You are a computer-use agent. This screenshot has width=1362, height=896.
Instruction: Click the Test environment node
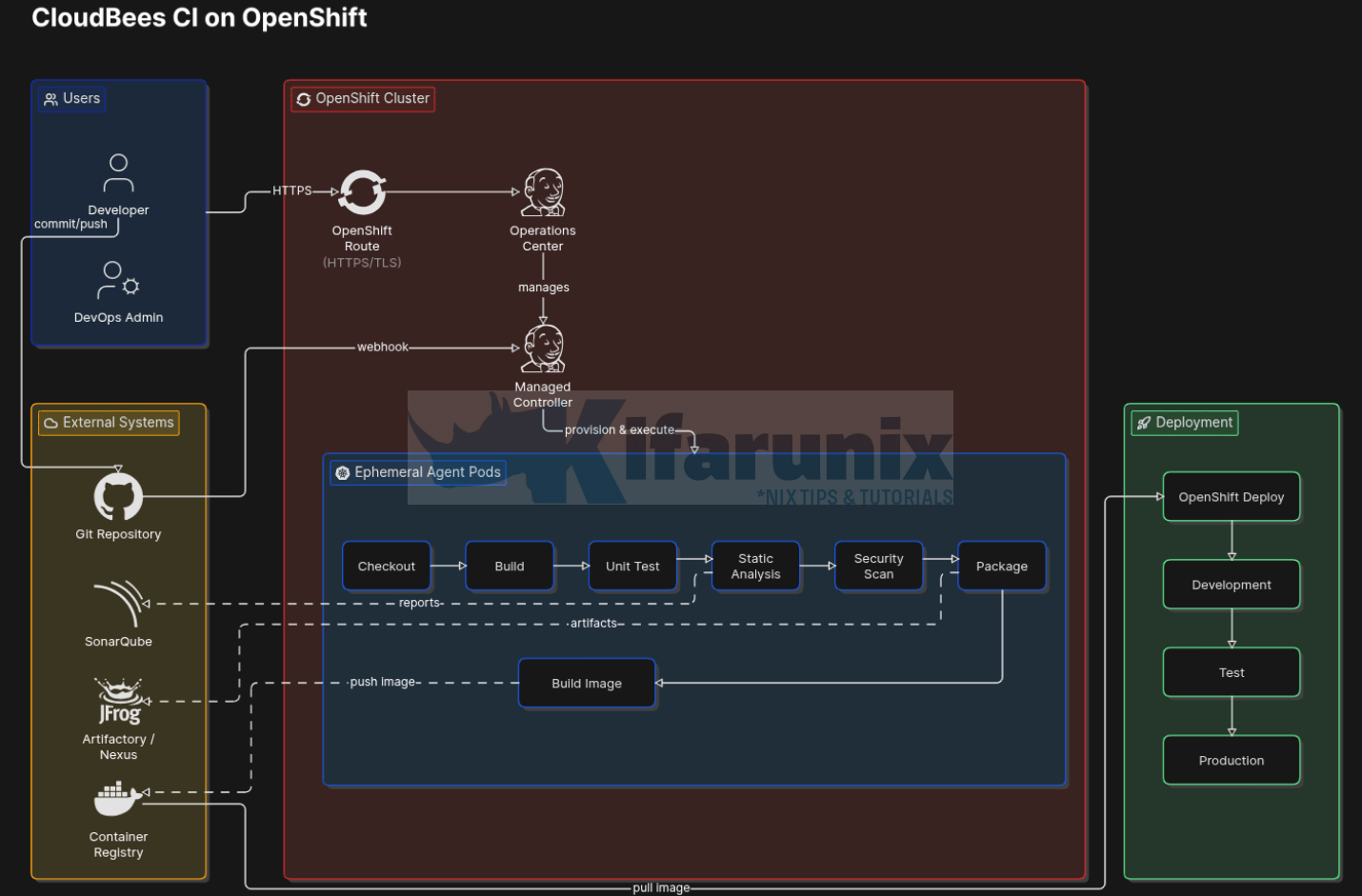[1232, 672]
